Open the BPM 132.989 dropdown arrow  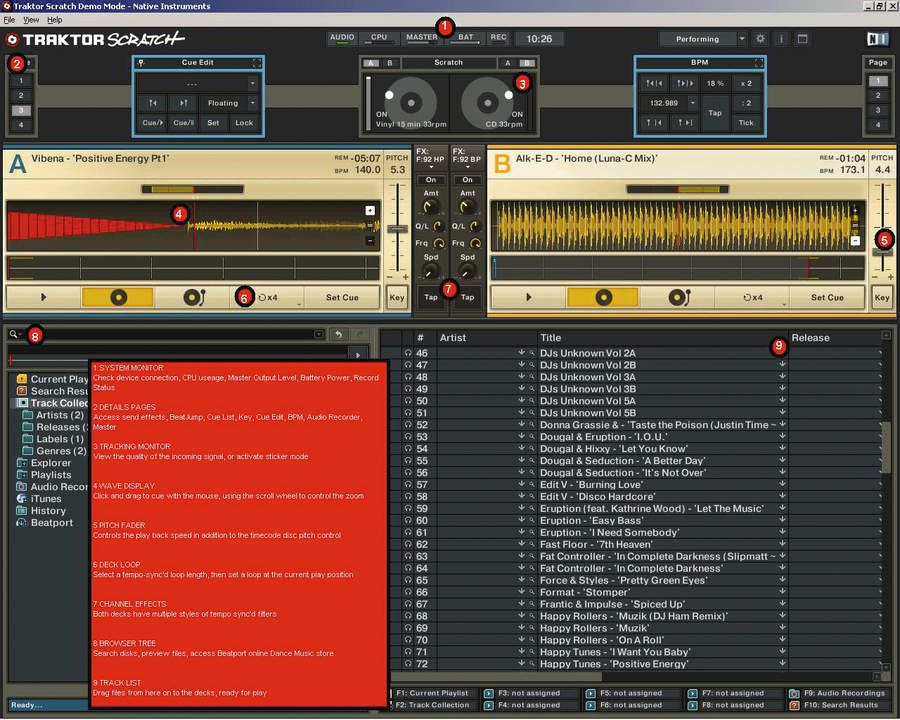693,103
